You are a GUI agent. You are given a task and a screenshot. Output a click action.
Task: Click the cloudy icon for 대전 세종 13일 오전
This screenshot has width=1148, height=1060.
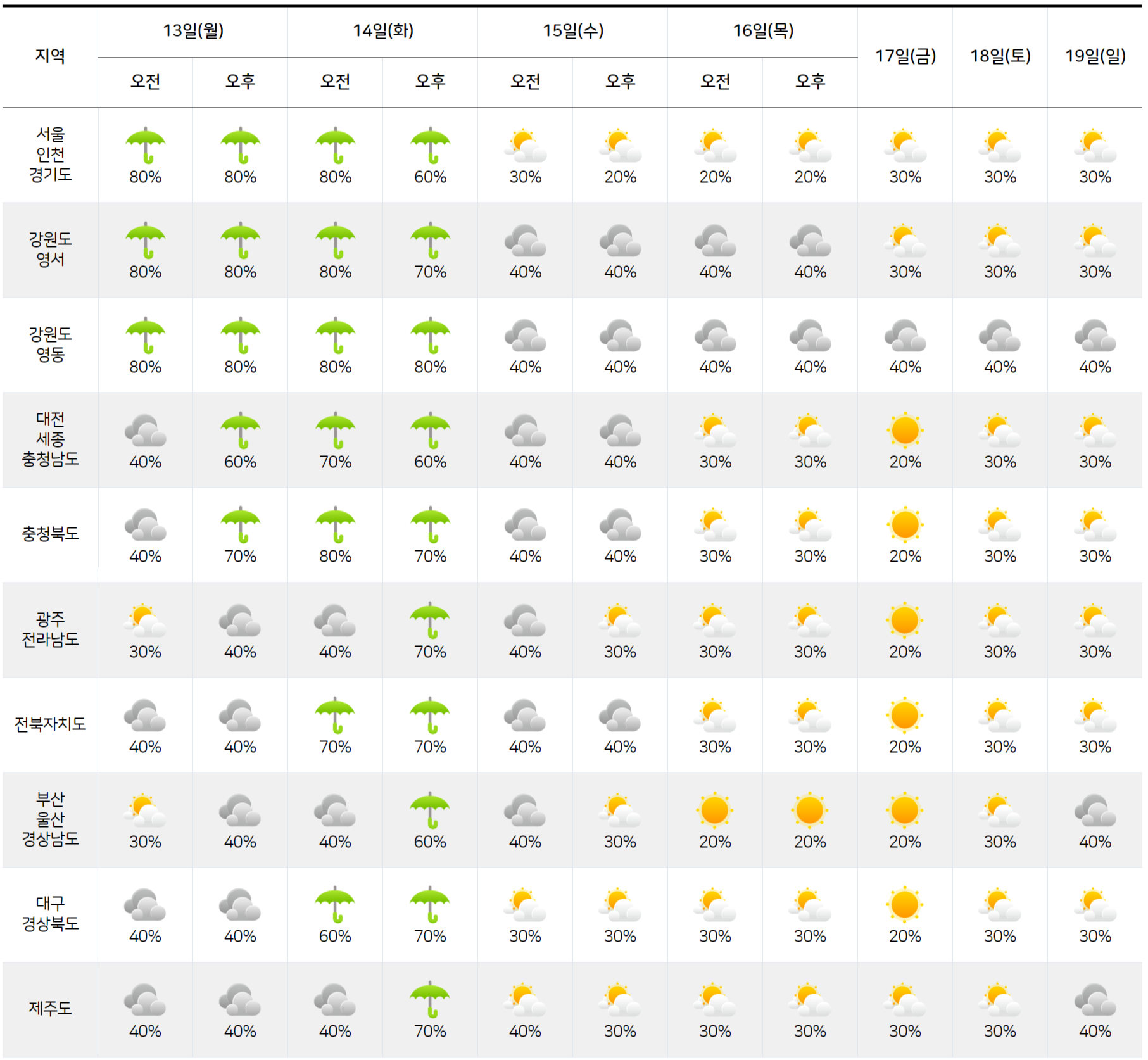click(145, 431)
